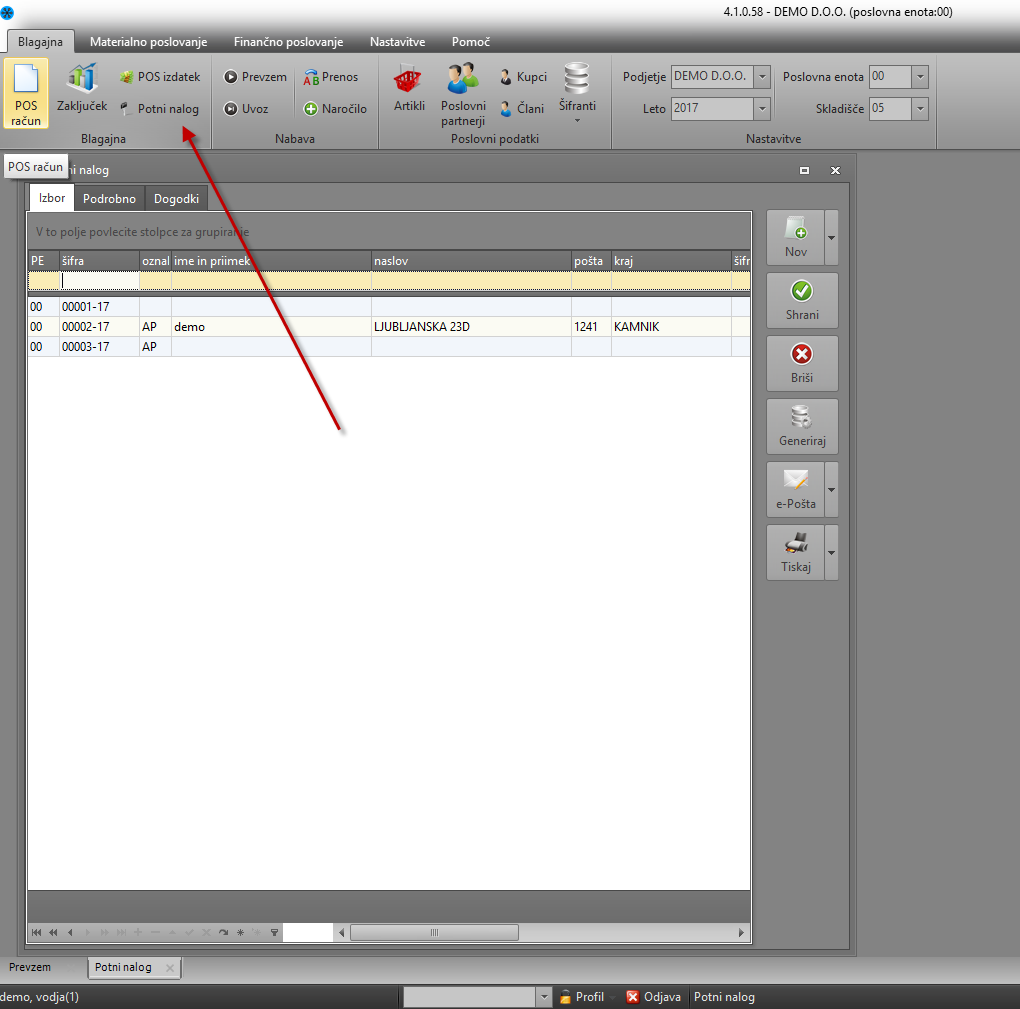Open the Člani list
This screenshot has height=1009, width=1020.
pos(522,109)
